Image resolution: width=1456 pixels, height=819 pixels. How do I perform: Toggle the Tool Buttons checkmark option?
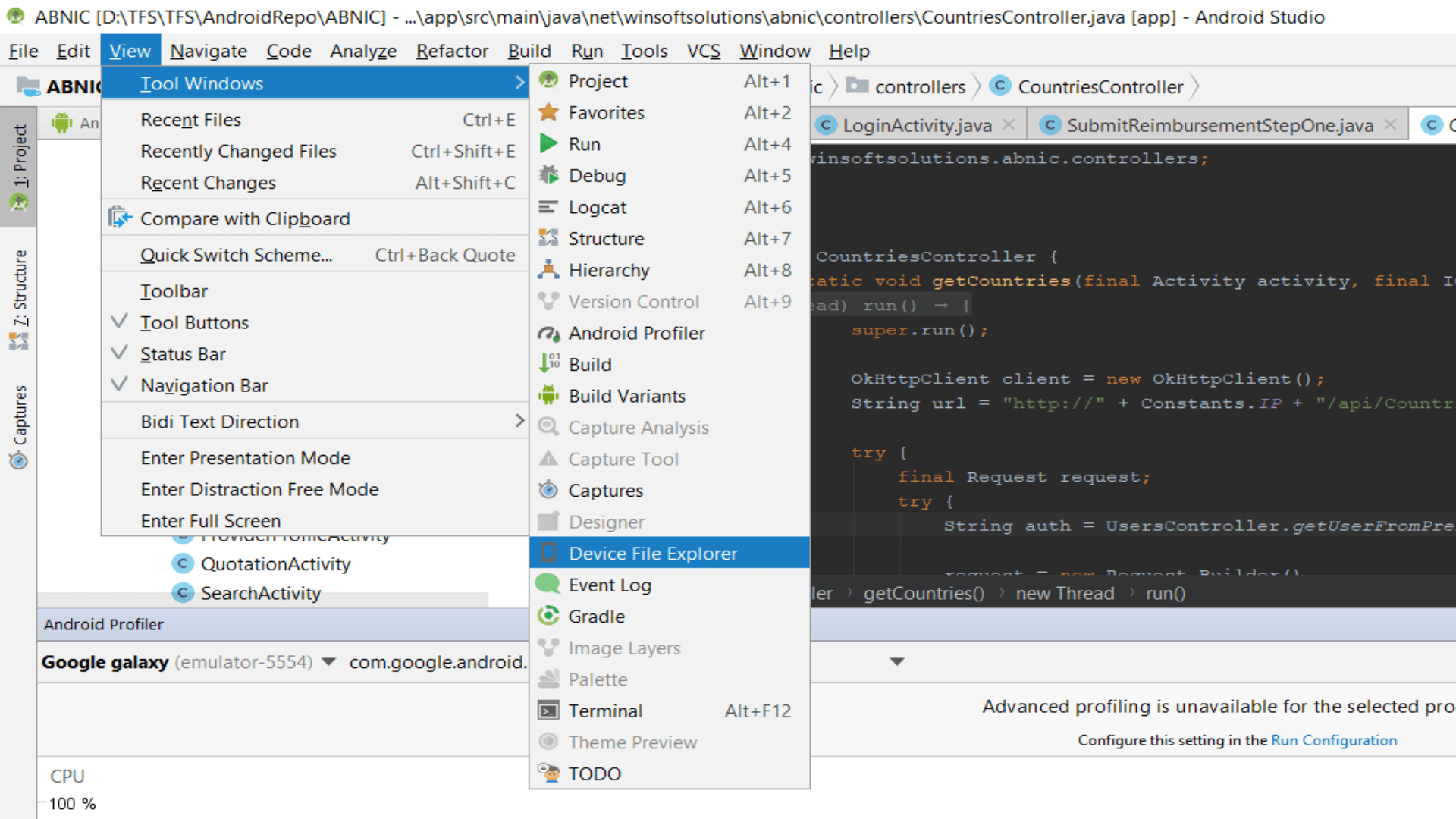[194, 322]
